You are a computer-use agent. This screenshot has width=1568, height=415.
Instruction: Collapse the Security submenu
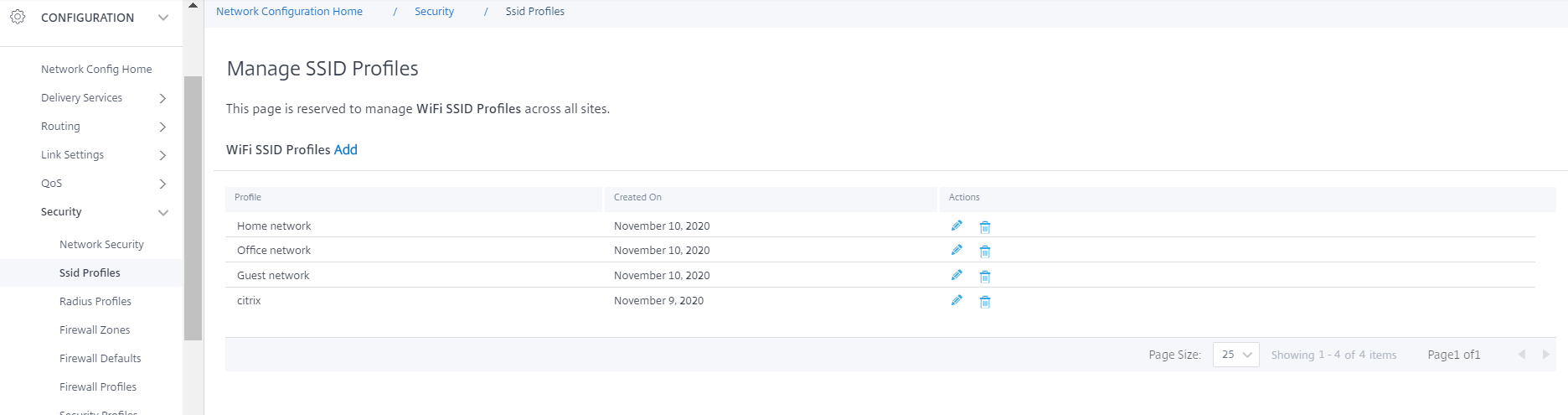coord(163,213)
